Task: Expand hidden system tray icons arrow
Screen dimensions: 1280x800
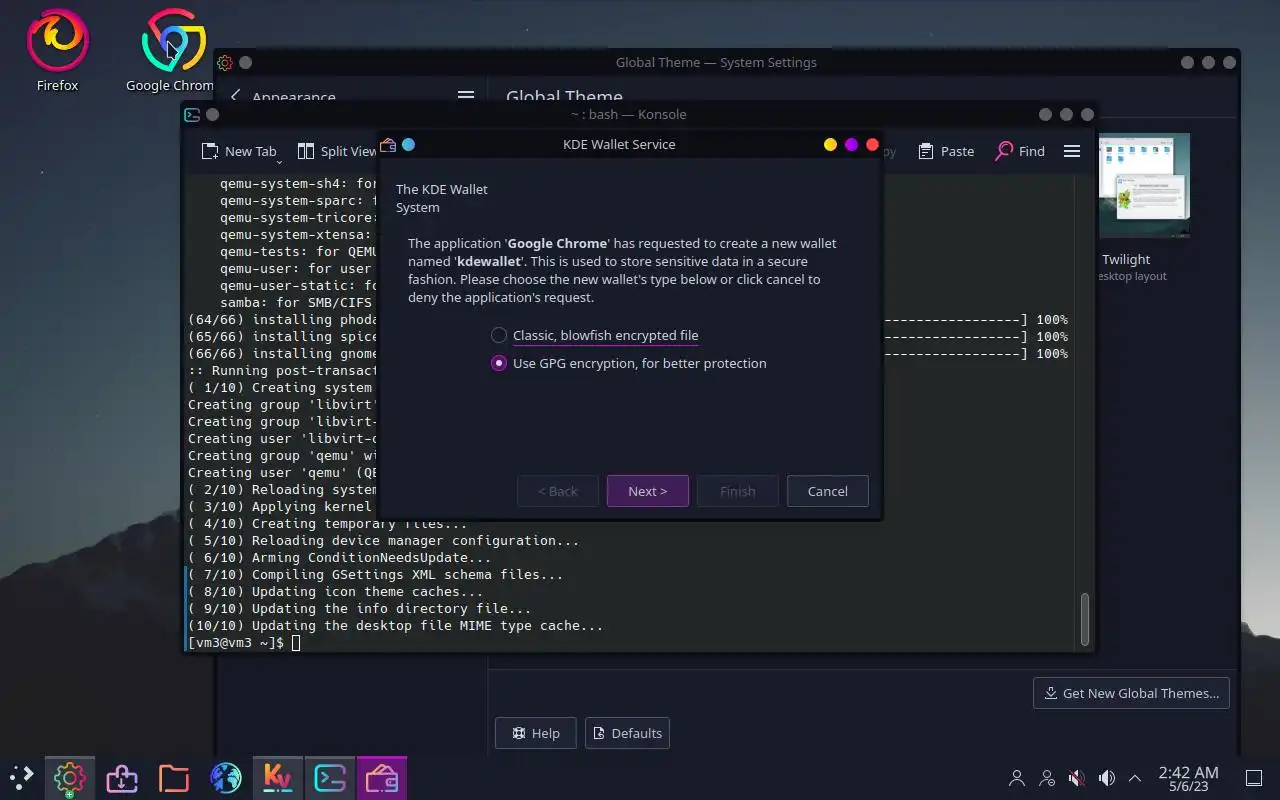Action: point(1135,778)
